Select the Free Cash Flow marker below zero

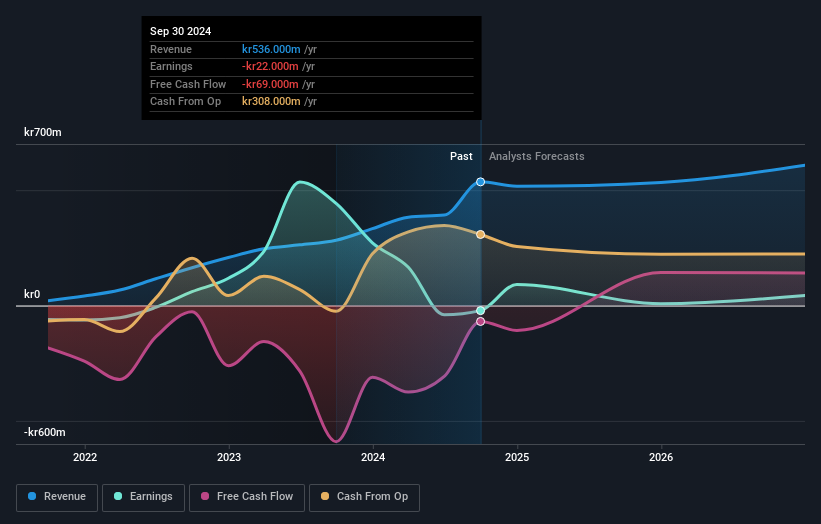pyautogui.click(x=480, y=321)
